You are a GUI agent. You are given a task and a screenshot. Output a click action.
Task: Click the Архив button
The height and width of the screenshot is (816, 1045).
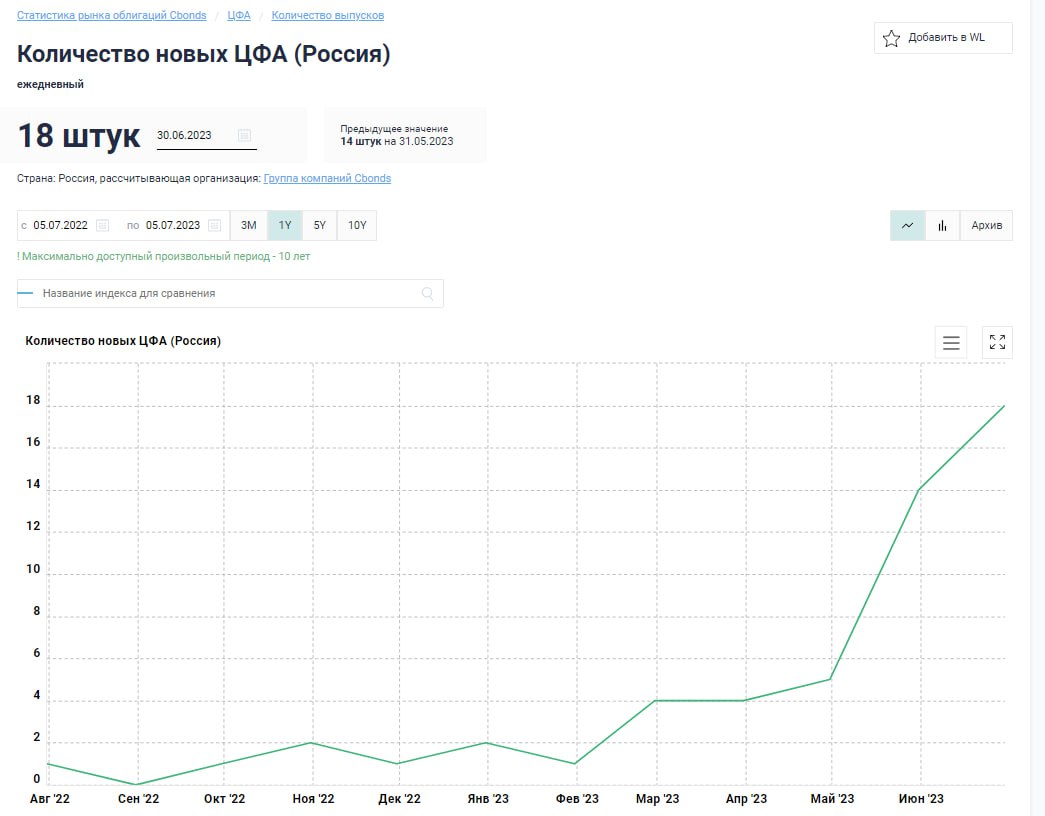986,225
